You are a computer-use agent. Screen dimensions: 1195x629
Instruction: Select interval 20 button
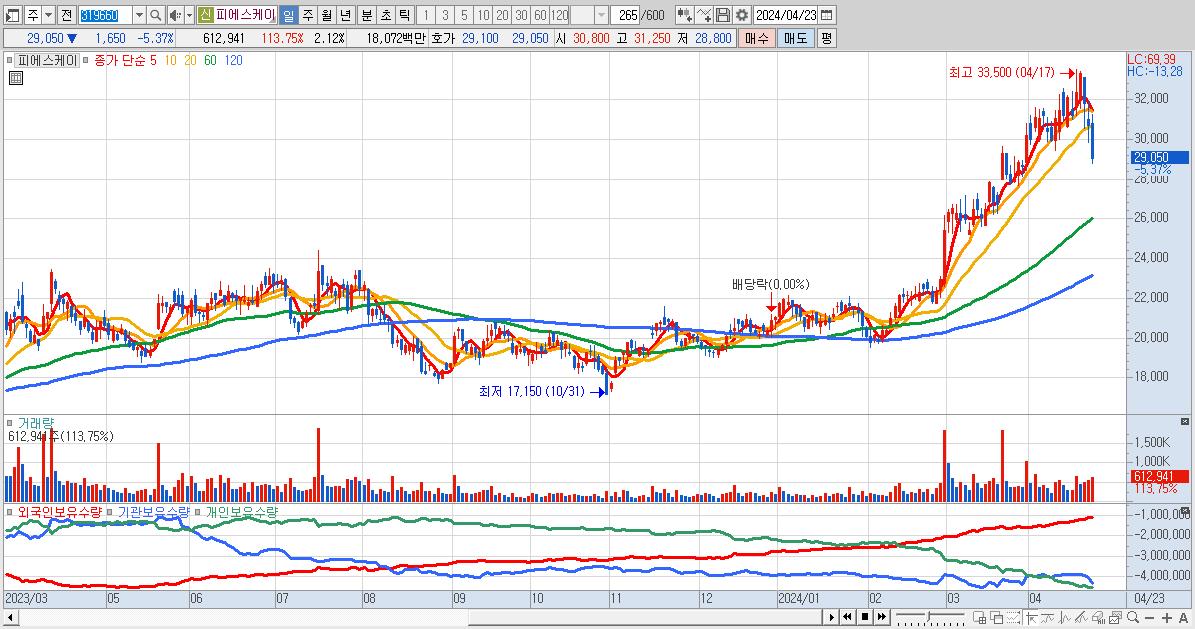tap(502, 14)
